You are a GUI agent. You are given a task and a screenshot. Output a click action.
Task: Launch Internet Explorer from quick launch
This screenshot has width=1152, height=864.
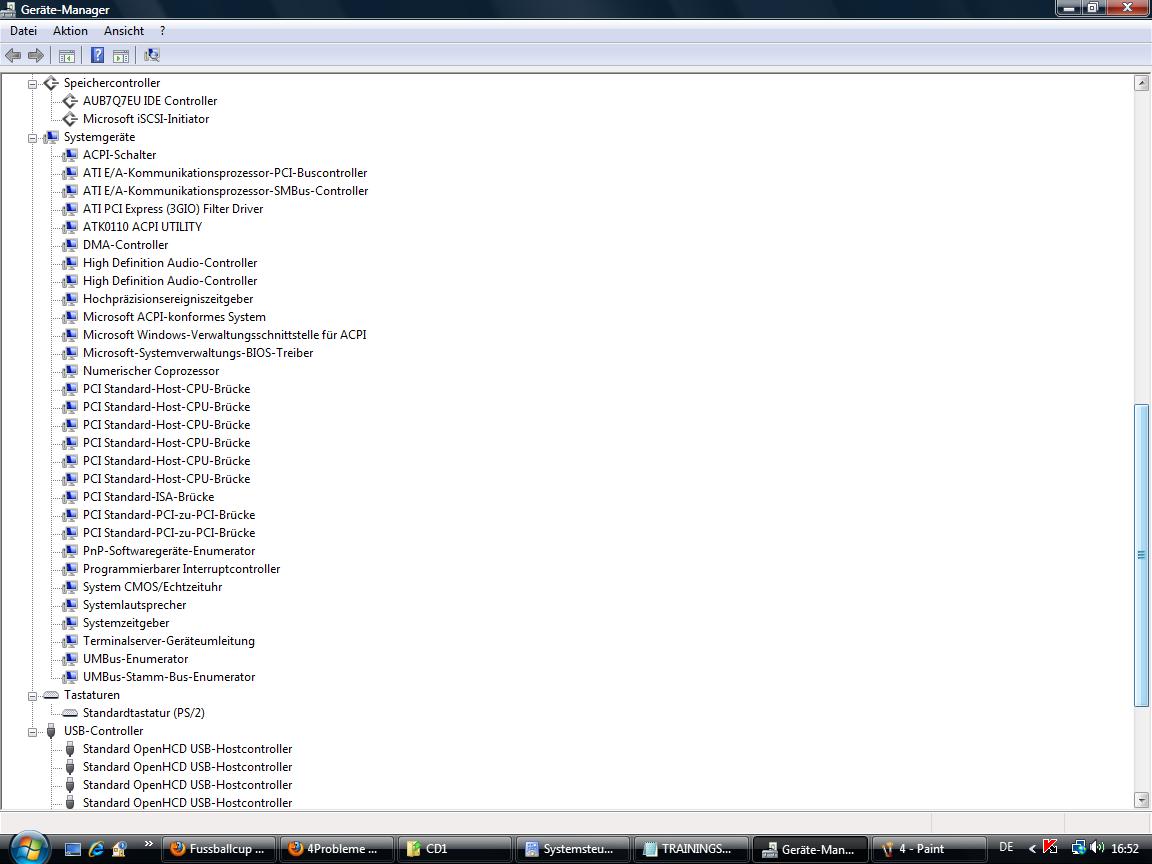96,849
